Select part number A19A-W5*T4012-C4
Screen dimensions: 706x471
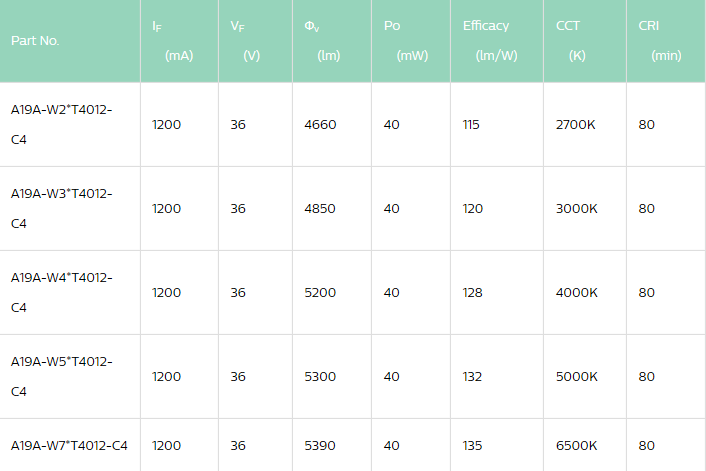click(x=61, y=376)
